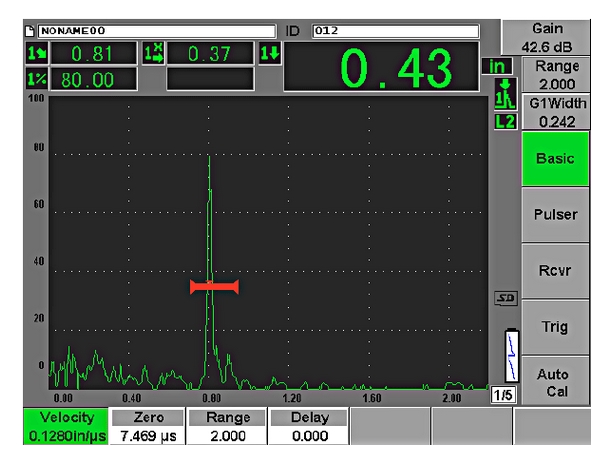The width and height of the screenshot is (605, 465).
Task: Select the Zero 7.469 µs parameter
Action: tap(148, 426)
